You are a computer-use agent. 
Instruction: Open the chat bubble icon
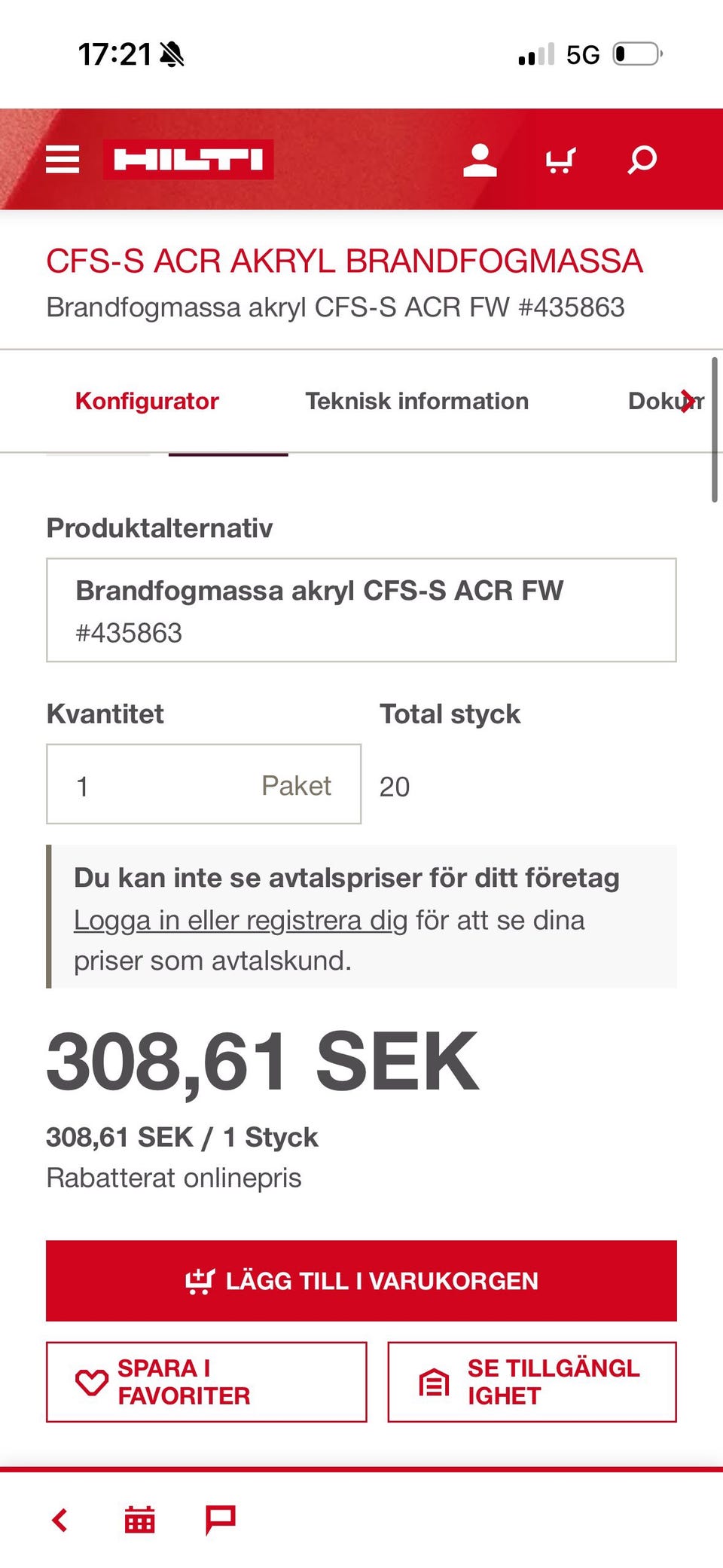pyautogui.click(x=221, y=1520)
